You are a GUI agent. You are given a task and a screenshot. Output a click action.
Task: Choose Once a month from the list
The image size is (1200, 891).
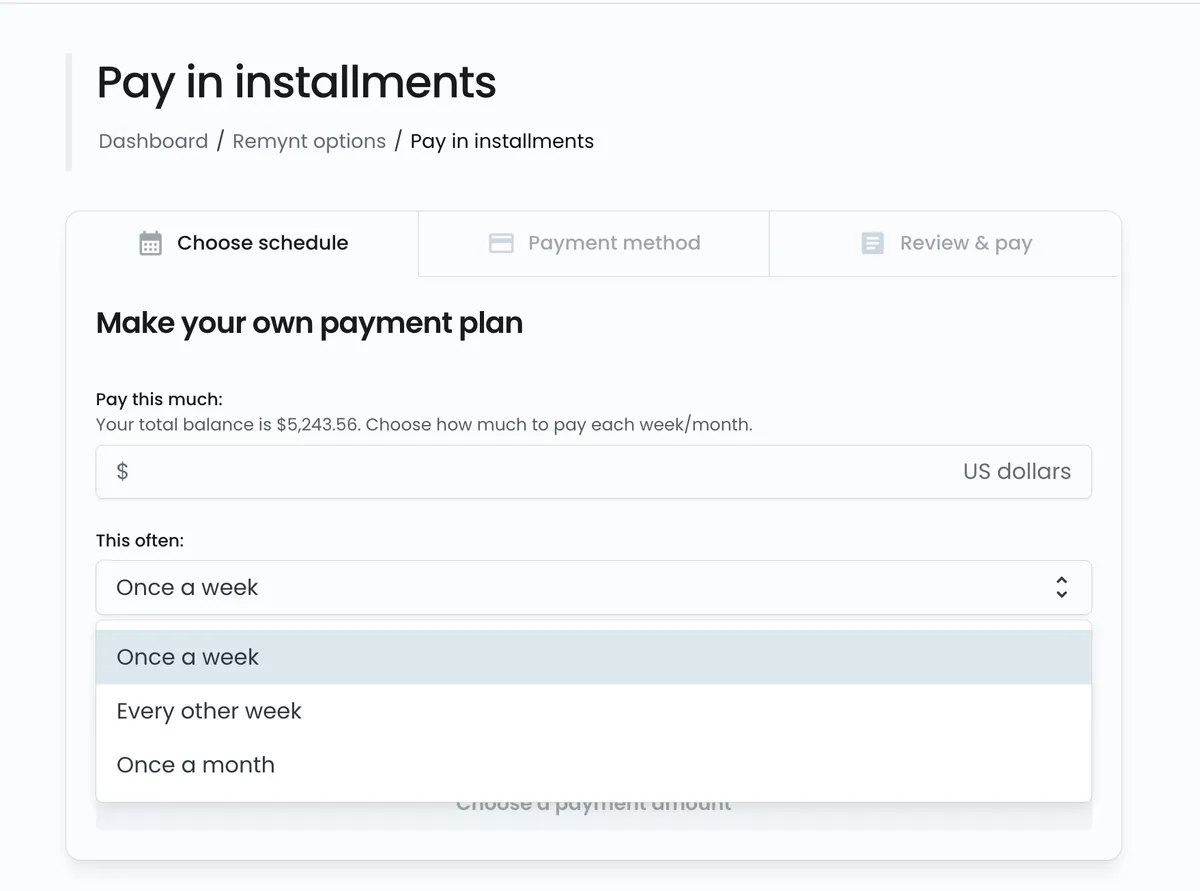195,764
